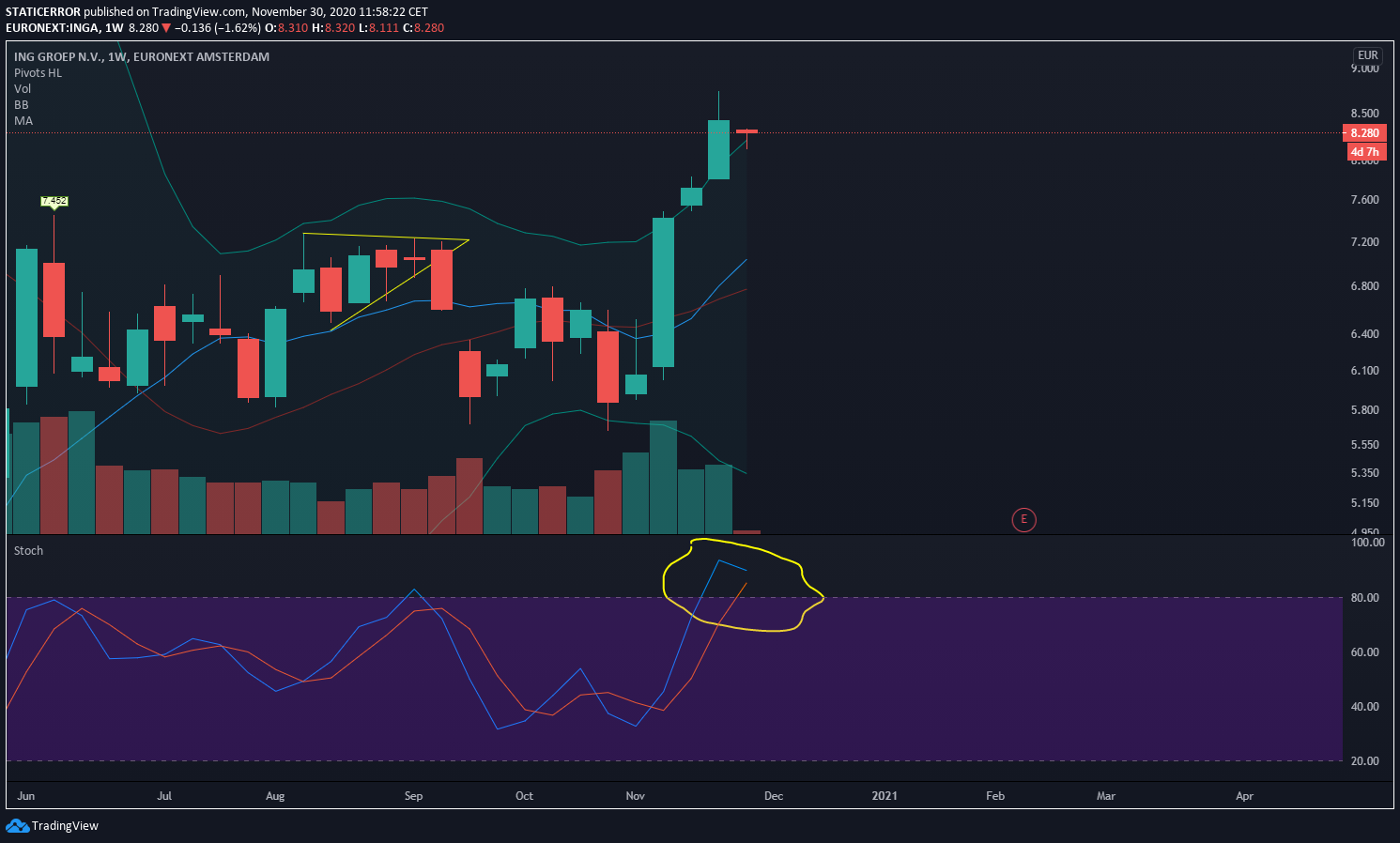Click the 8.280 current price tag
1400x843 pixels.
click(1364, 133)
